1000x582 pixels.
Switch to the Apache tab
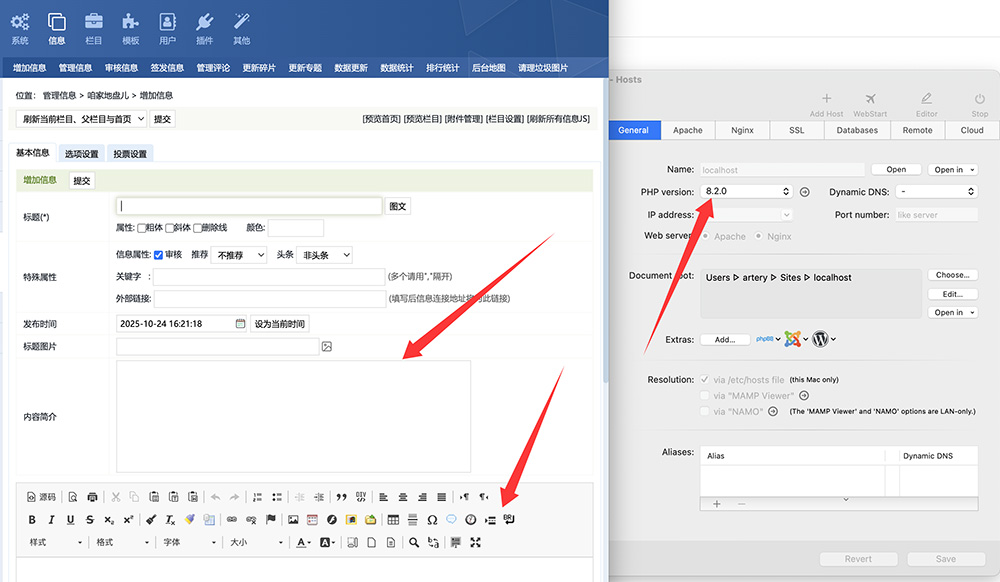[x=687, y=130]
